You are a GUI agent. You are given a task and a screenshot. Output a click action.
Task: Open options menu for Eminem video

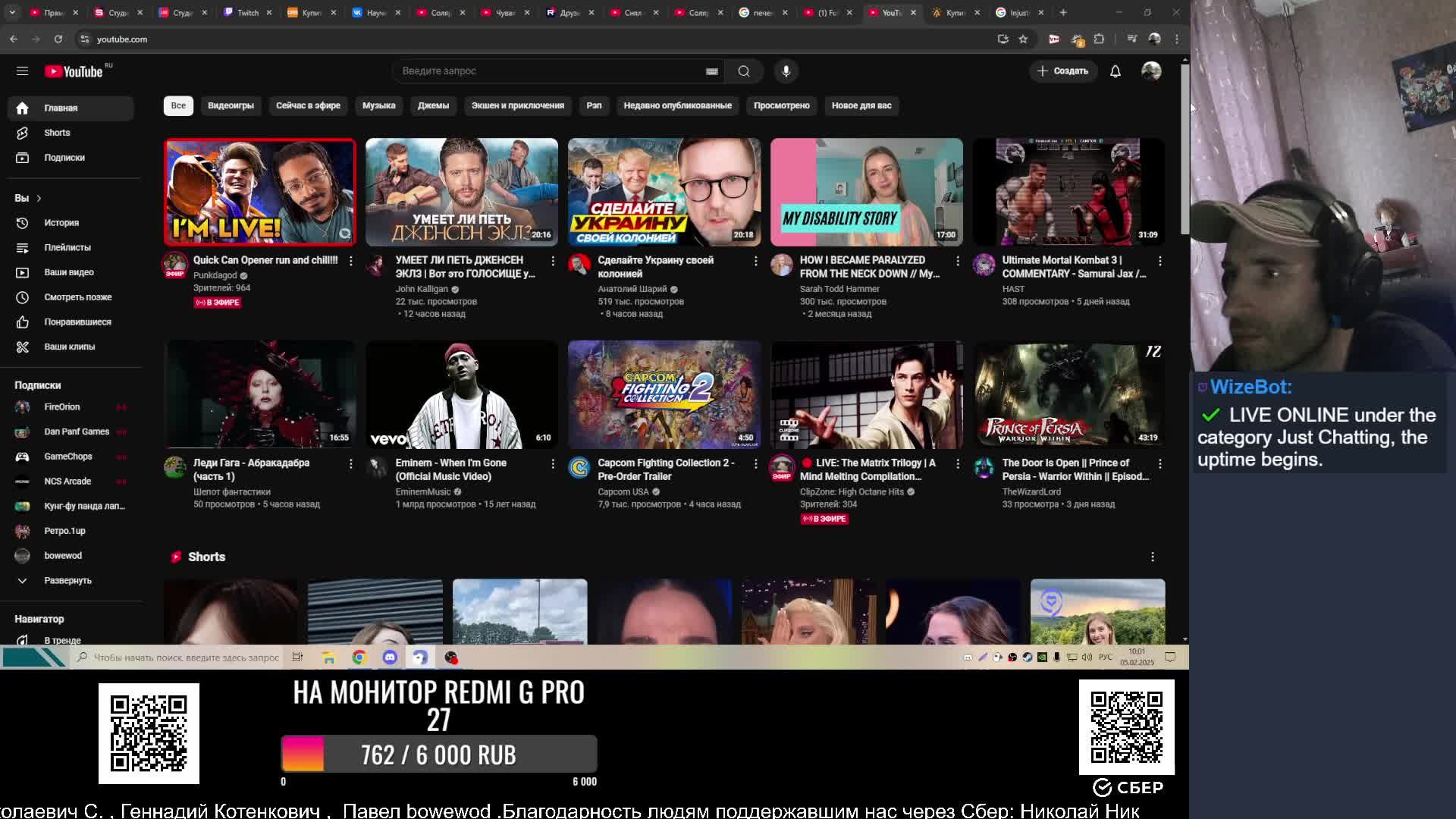click(553, 463)
